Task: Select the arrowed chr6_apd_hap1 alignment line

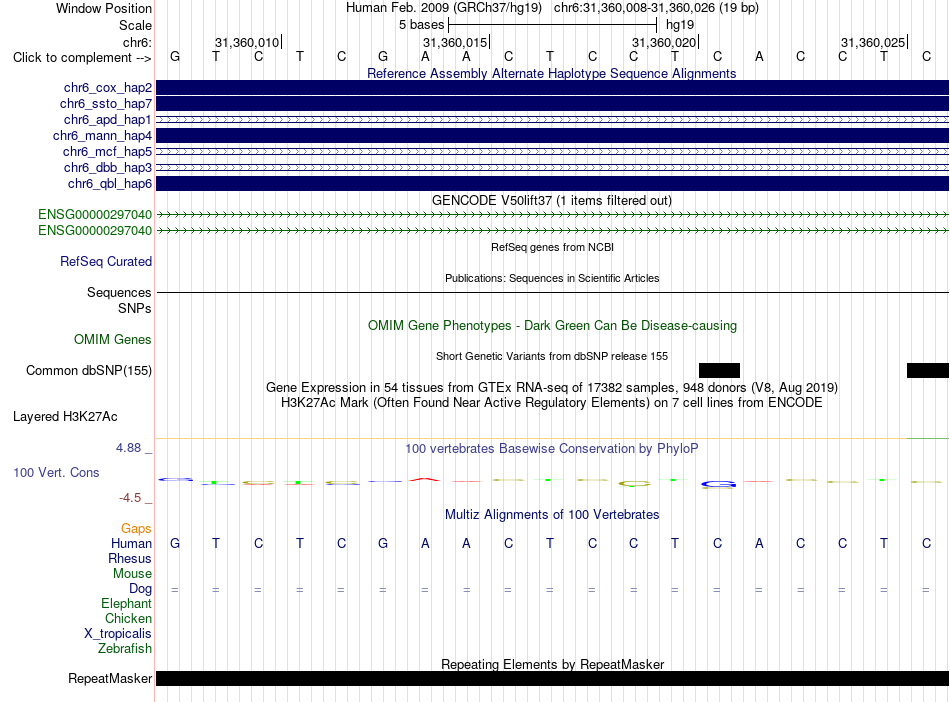Action: [553, 119]
